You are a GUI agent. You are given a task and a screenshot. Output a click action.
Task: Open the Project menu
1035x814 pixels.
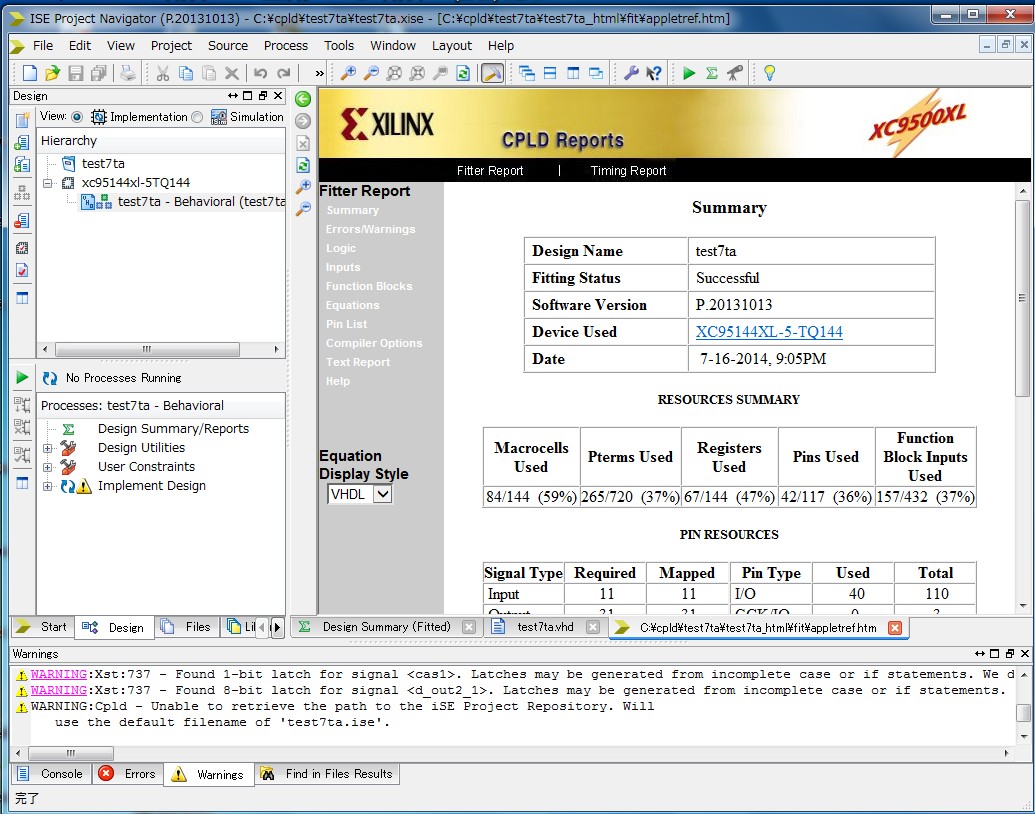(171, 46)
